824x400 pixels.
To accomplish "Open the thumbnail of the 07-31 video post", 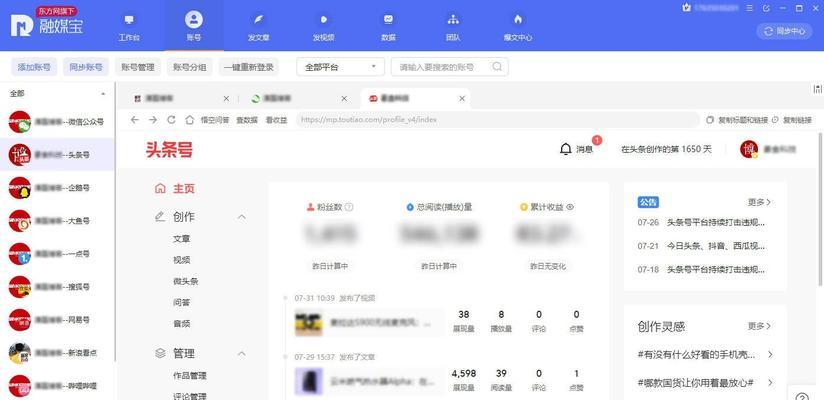I will (308, 323).
